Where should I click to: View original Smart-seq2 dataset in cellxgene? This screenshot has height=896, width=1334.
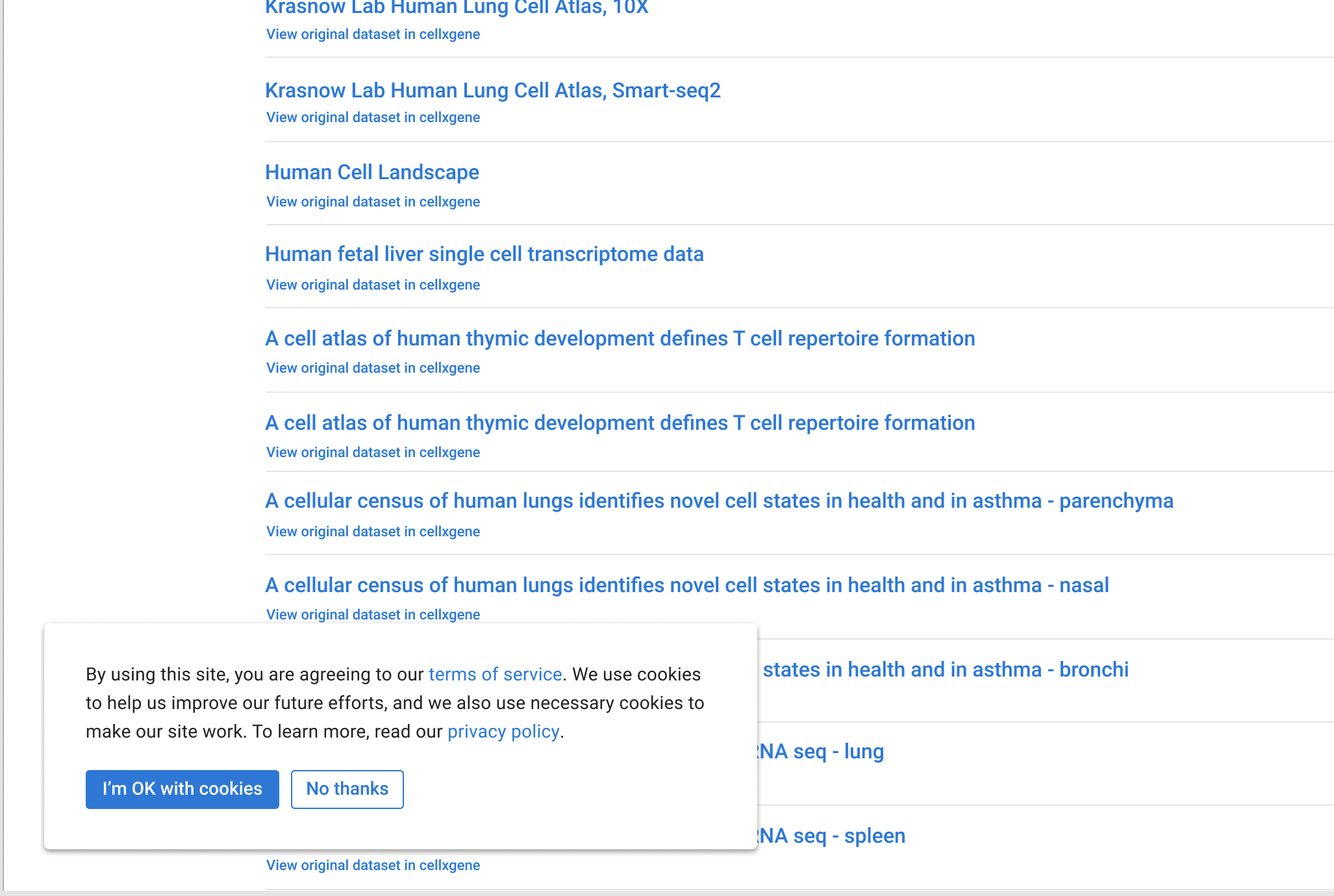tap(372, 118)
